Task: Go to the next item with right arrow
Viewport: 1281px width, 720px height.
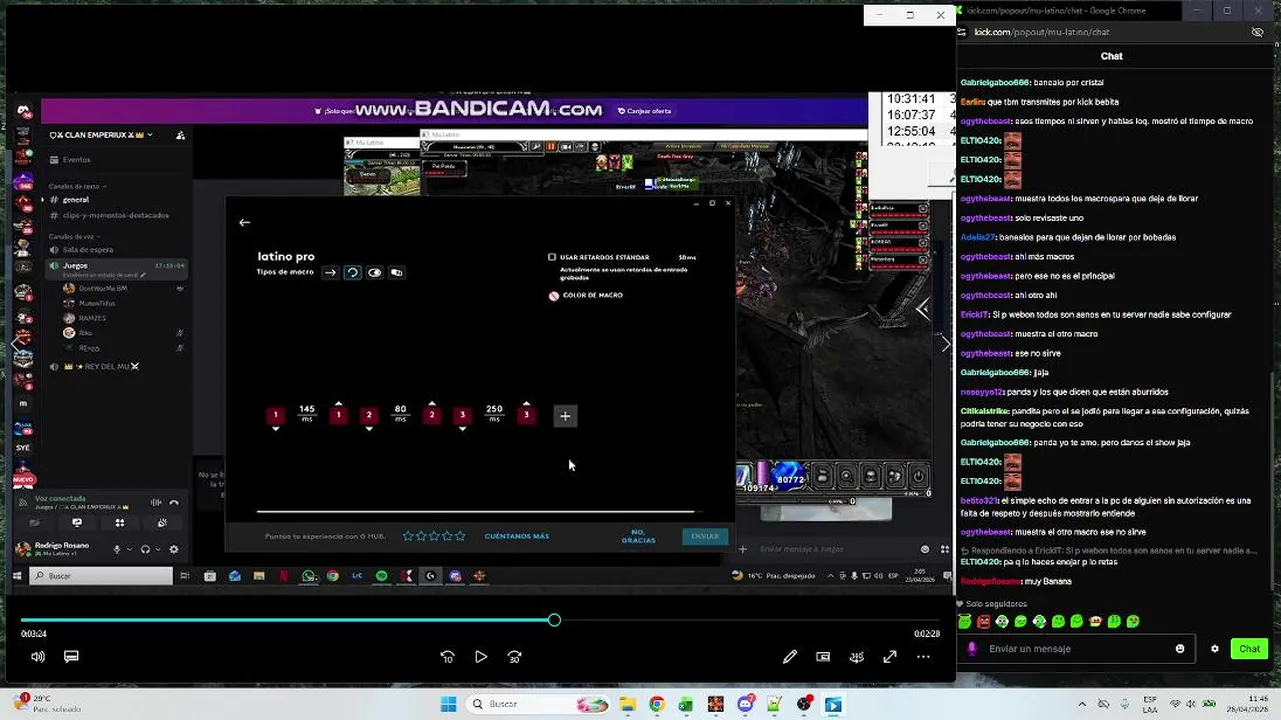Action: tap(946, 343)
